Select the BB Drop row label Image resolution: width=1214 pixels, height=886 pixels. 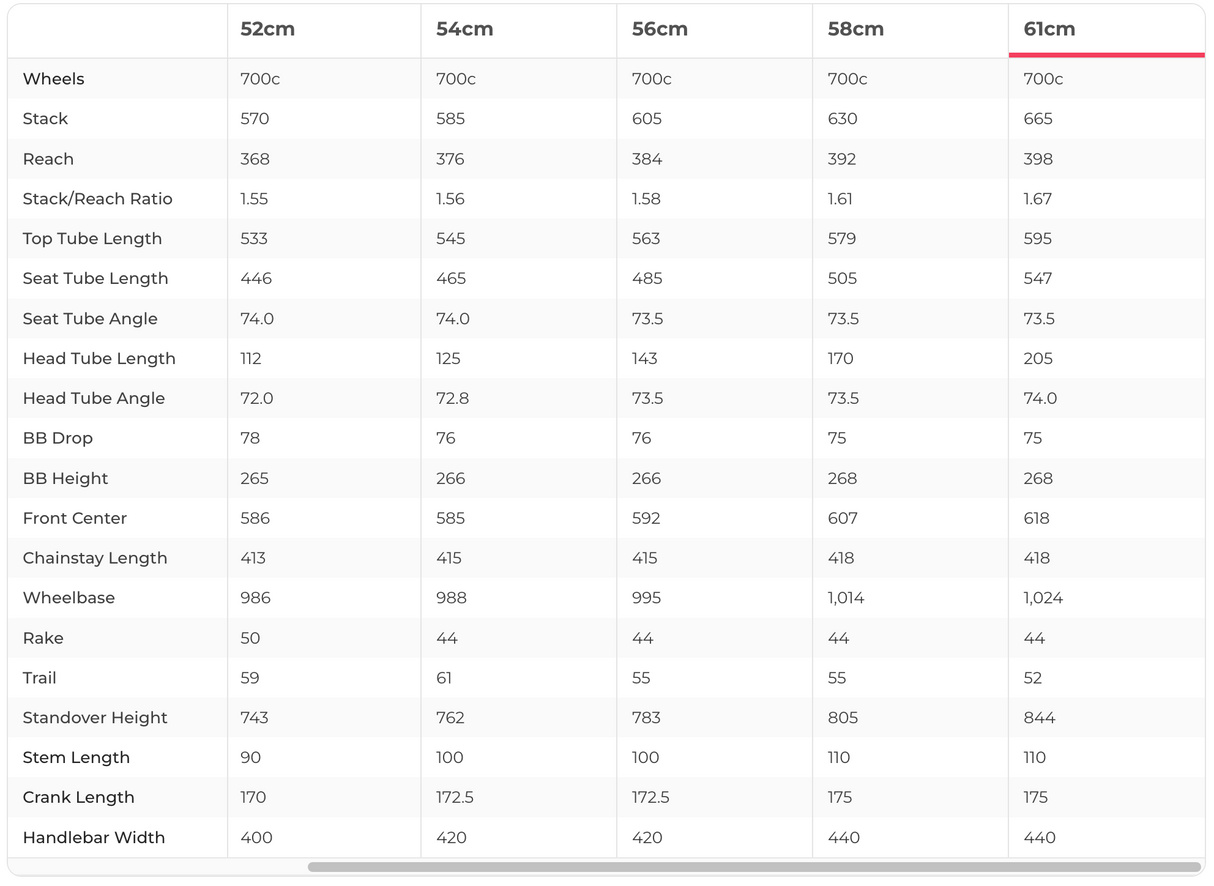57,438
